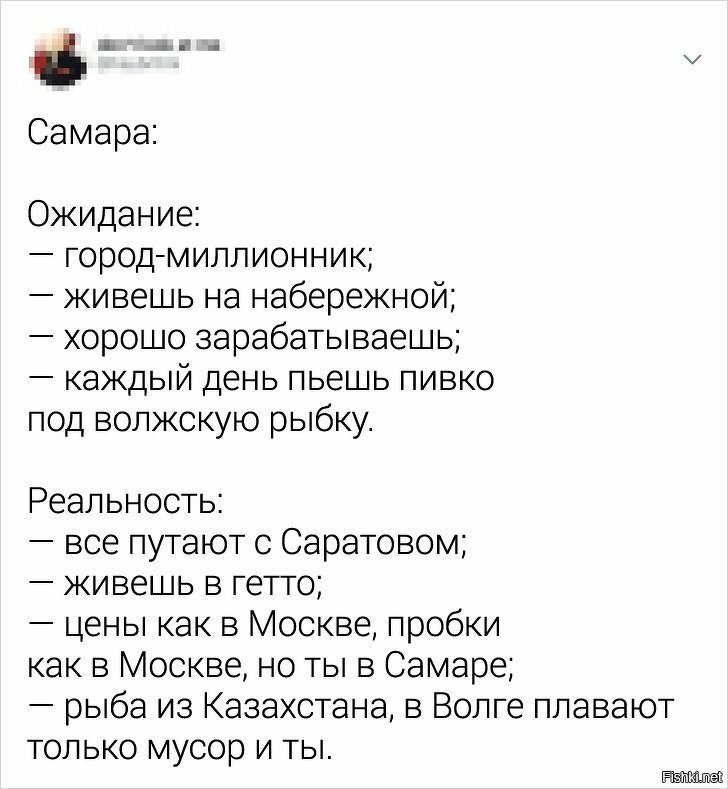Click the text "живешь в гетто;"
The height and width of the screenshot is (789, 728).
(x=194, y=586)
